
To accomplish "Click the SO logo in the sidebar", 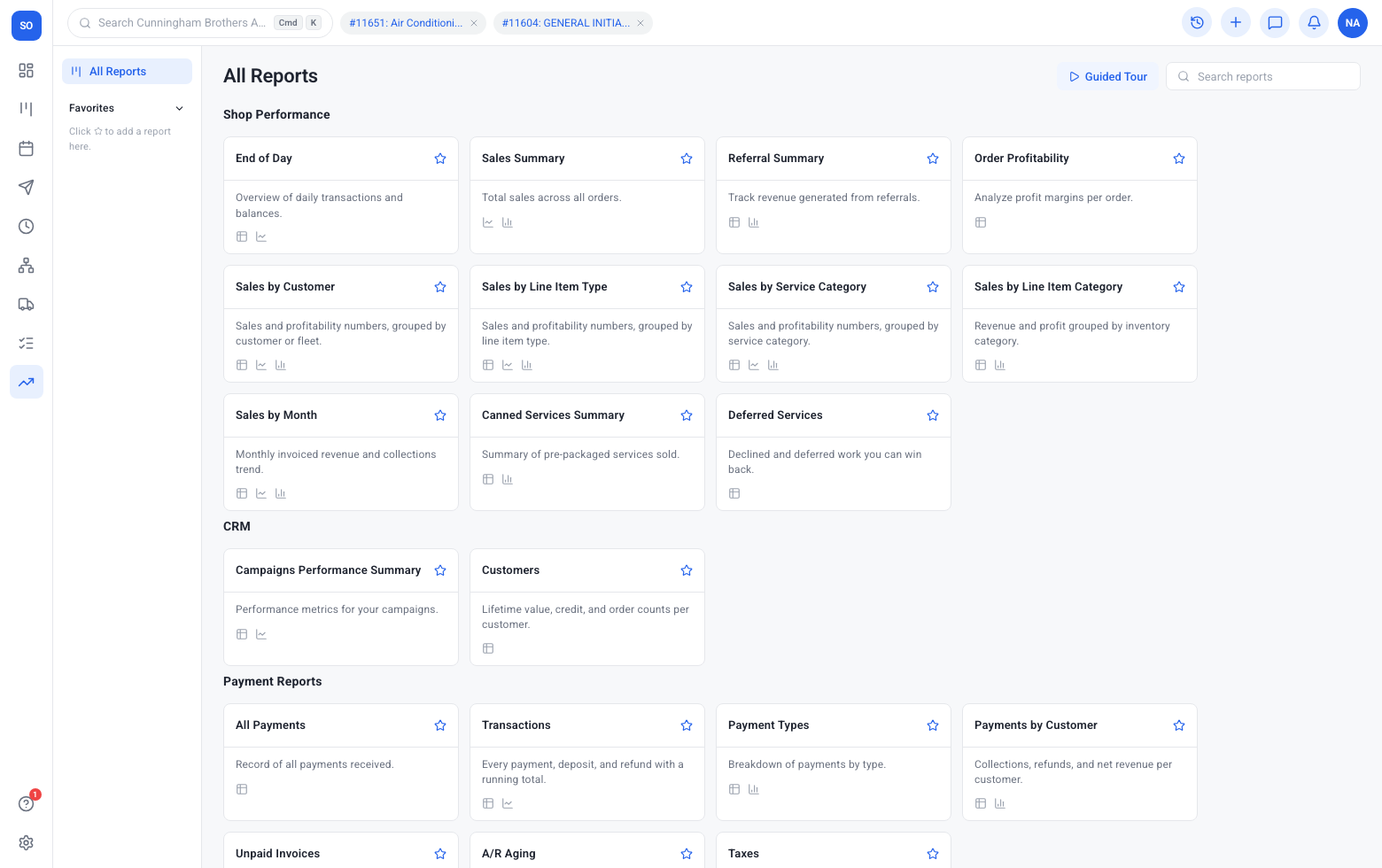I will click(27, 26).
